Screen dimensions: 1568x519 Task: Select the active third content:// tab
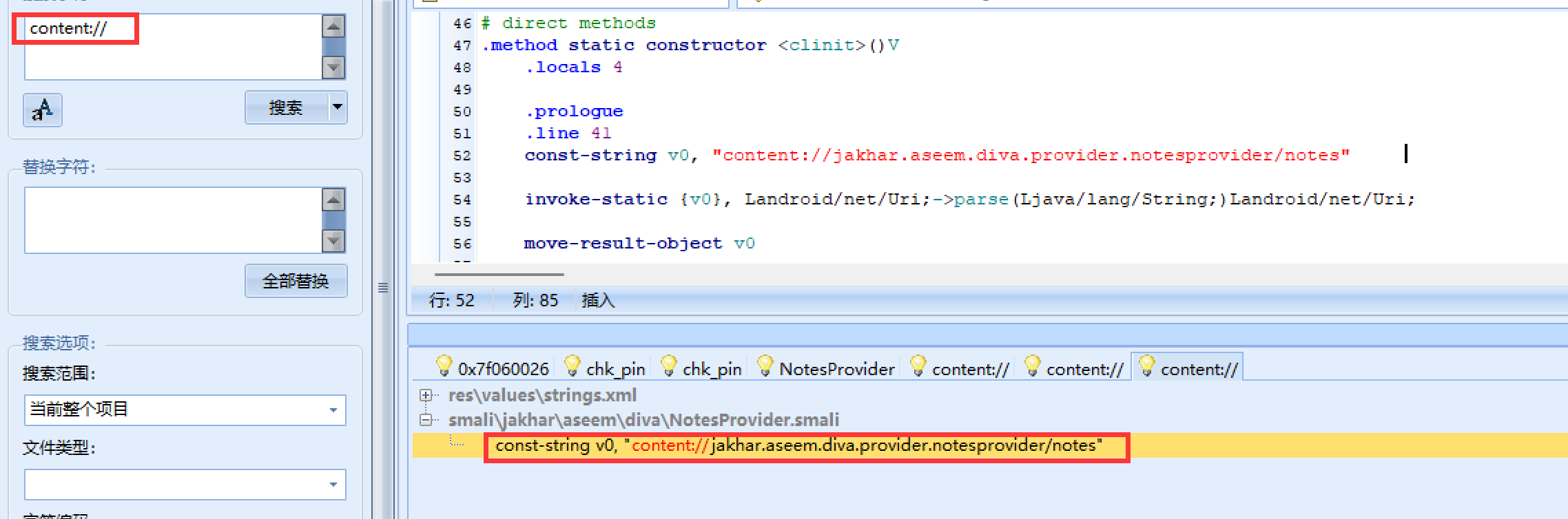tap(1188, 368)
